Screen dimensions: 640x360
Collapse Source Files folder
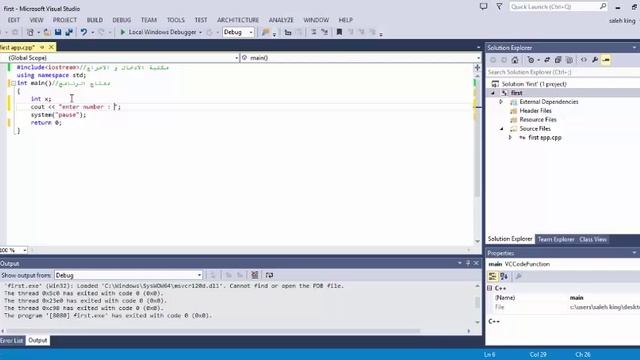click(x=502, y=129)
